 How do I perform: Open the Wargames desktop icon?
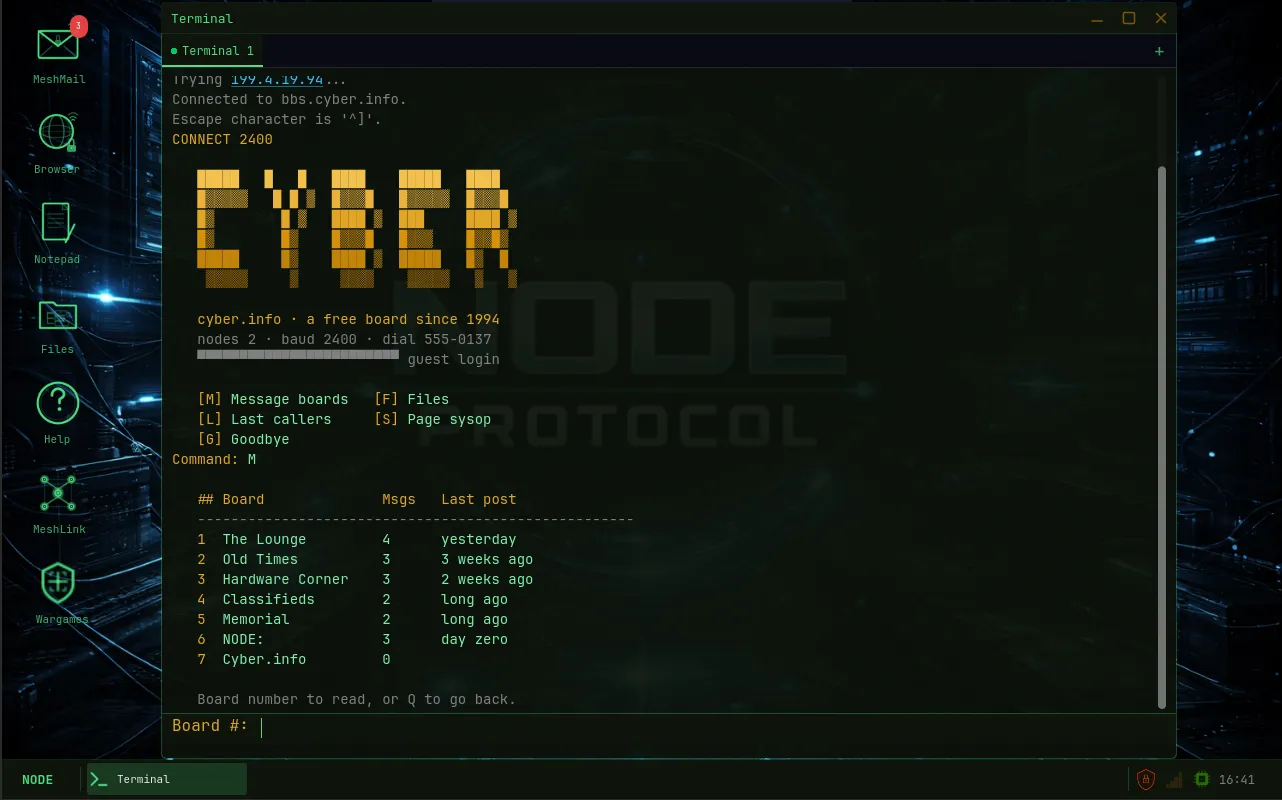pyautogui.click(x=59, y=593)
